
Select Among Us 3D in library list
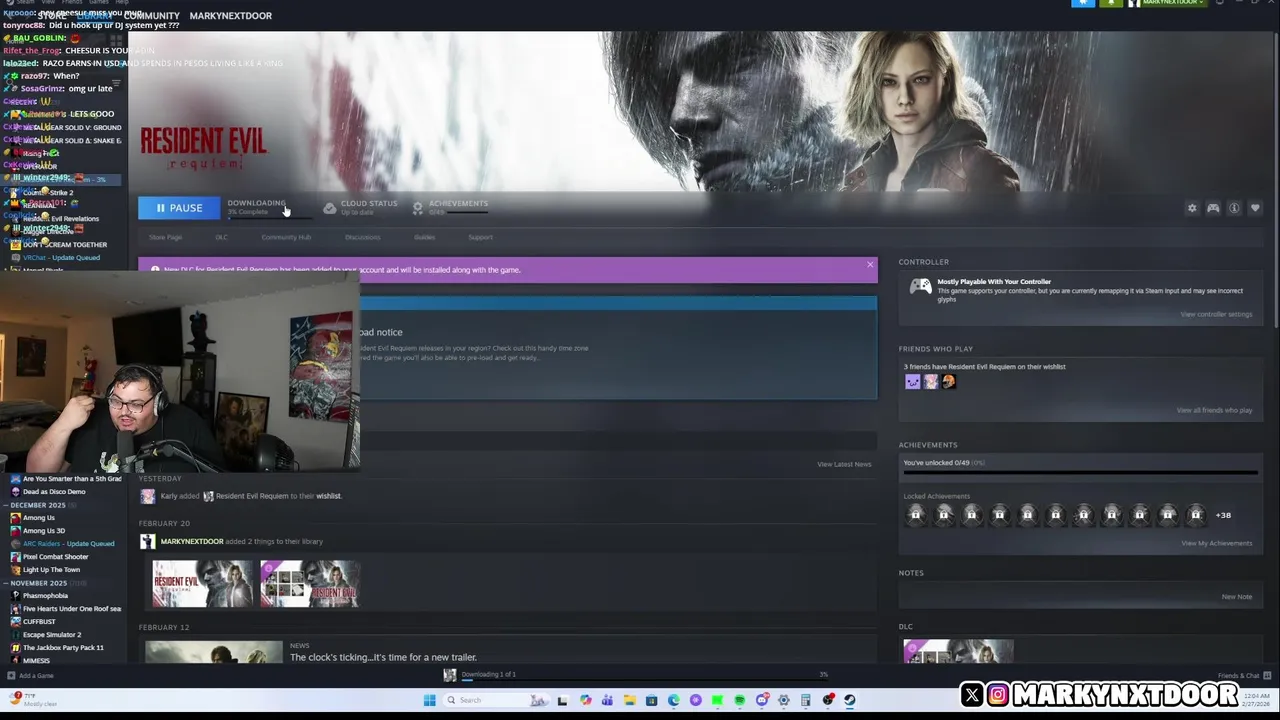(43, 531)
